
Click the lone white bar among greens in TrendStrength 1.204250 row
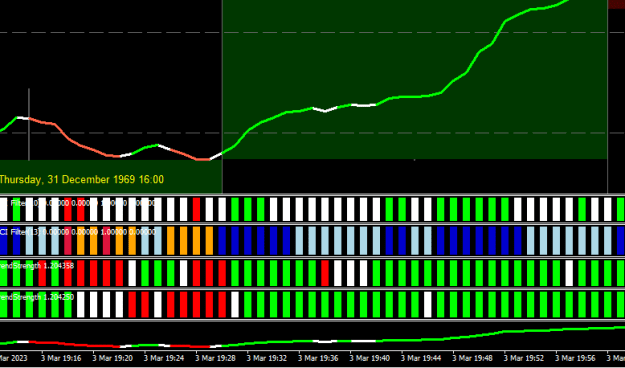[x=428, y=304]
